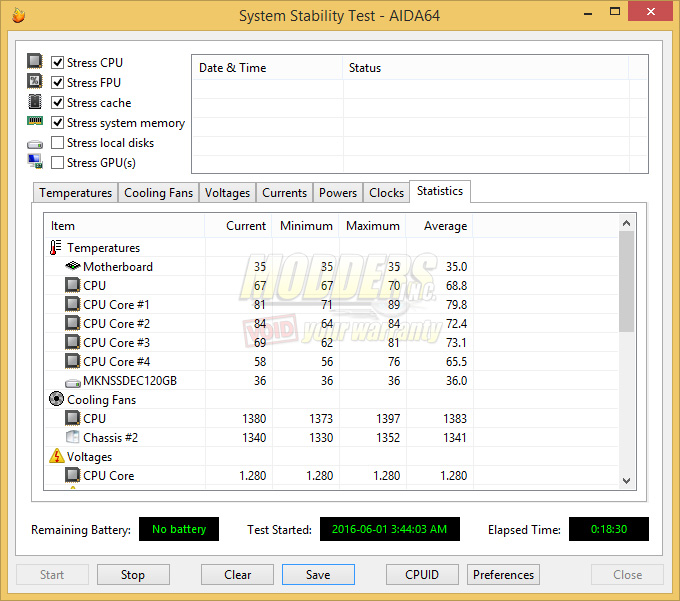Click the monitor icon beside Stress GPU(s)

coord(35,161)
